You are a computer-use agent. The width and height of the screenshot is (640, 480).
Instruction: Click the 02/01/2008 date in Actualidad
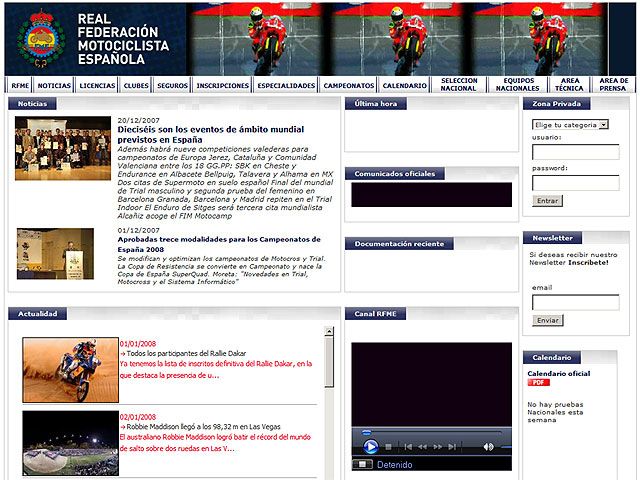(x=138, y=417)
